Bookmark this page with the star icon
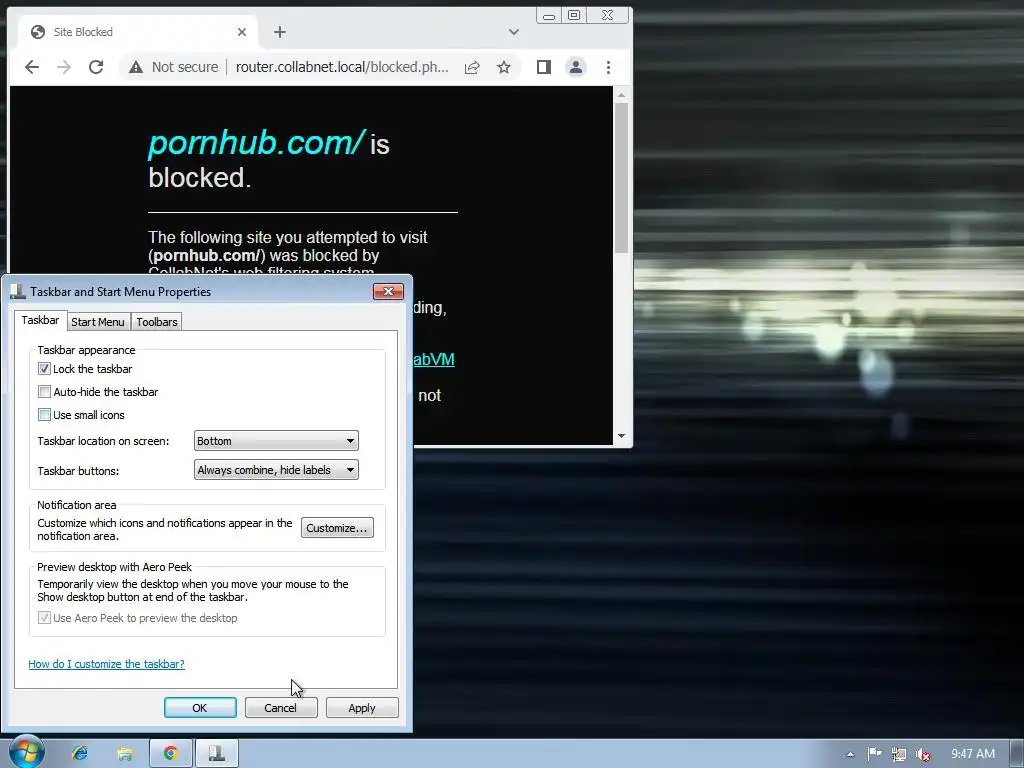1024x768 pixels. [x=504, y=67]
